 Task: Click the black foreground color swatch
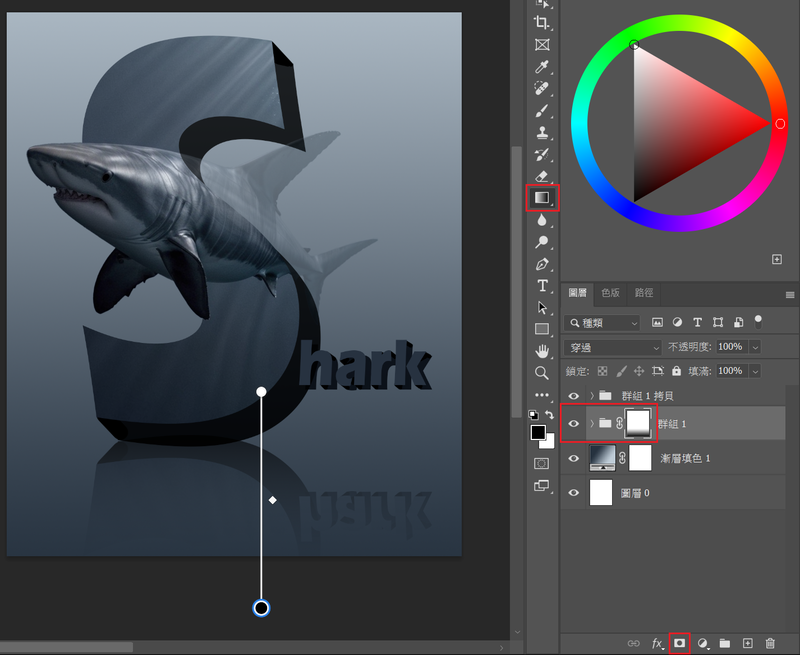tap(538, 432)
